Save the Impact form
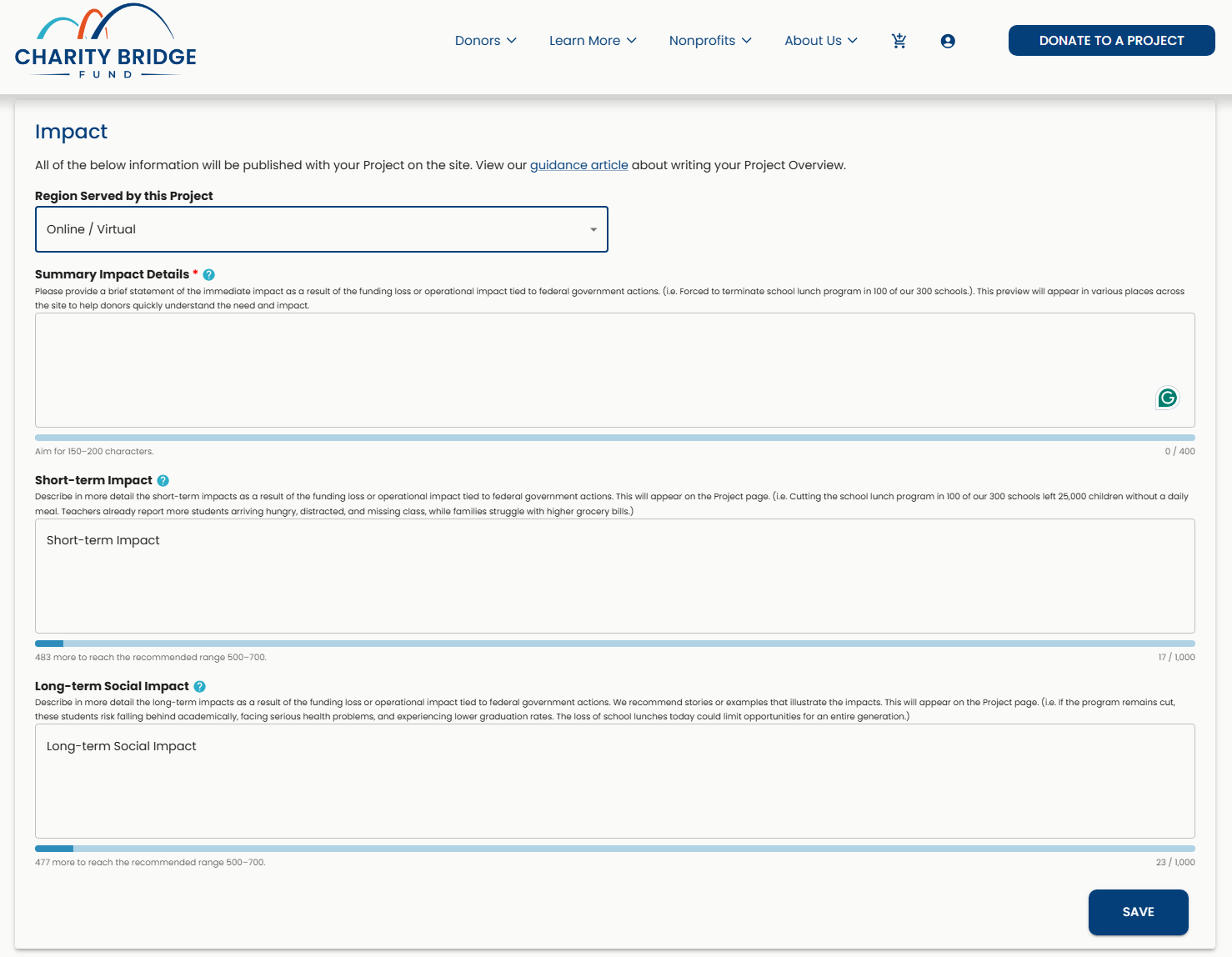The height and width of the screenshot is (957, 1232). coord(1139,912)
